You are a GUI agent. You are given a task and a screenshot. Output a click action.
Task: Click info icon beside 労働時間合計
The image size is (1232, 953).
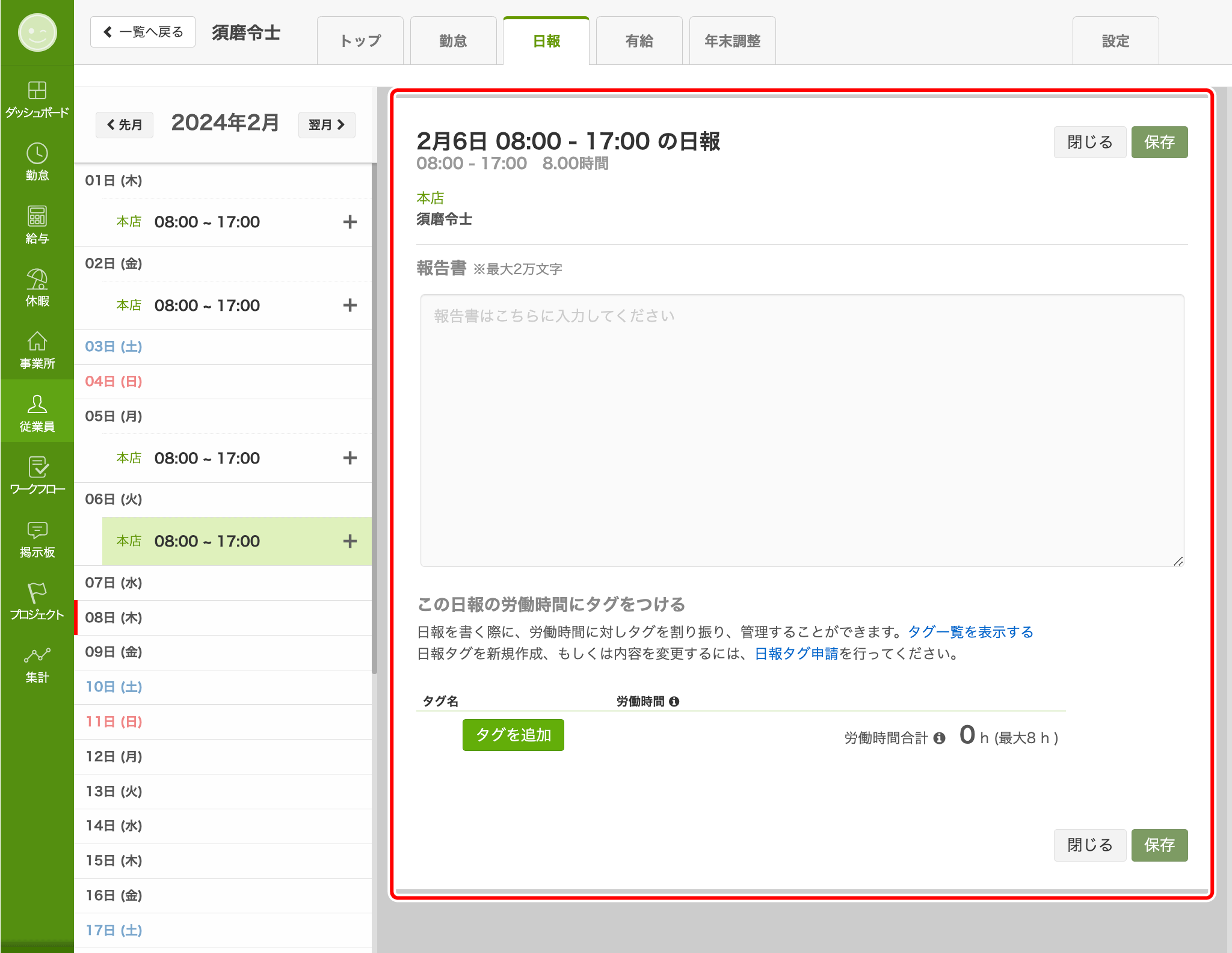(x=939, y=738)
